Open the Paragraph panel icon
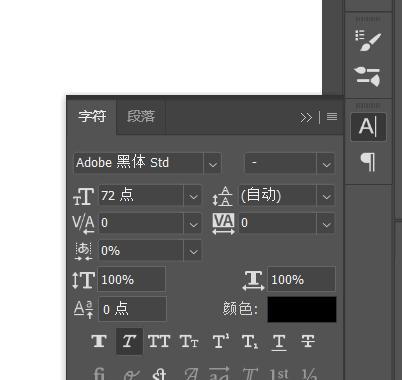This screenshot has width=402, height=380. click(368, 162)
